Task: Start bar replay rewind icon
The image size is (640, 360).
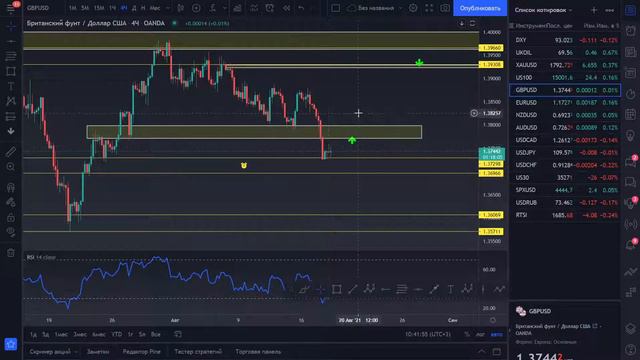Action: pos(286,8)
